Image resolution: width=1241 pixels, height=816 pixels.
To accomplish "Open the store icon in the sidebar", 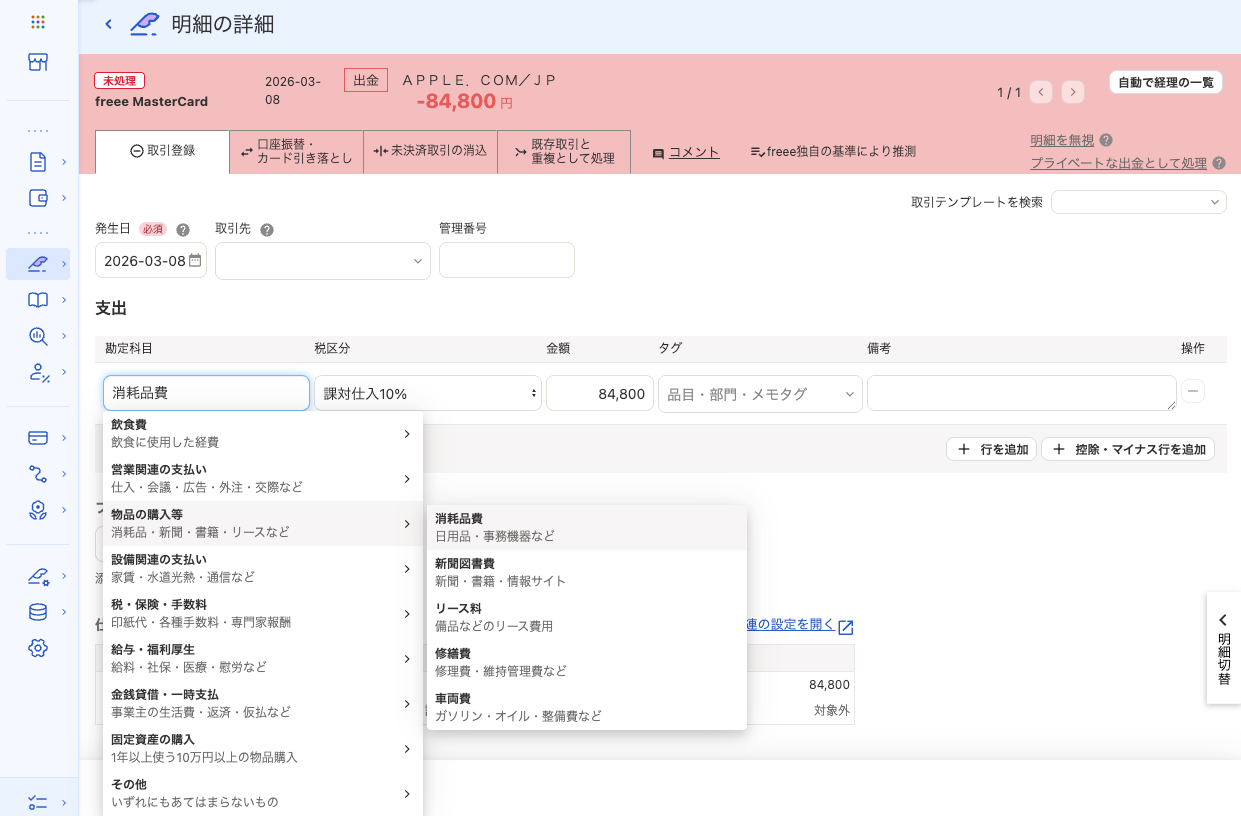I will 38,62.
